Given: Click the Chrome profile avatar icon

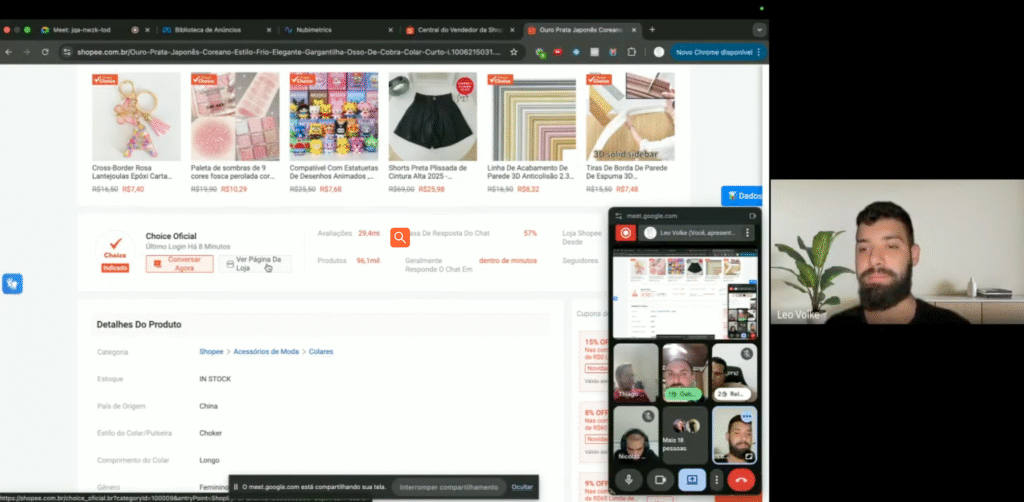Looking at the screenshot, I should (x=658, y=52).
